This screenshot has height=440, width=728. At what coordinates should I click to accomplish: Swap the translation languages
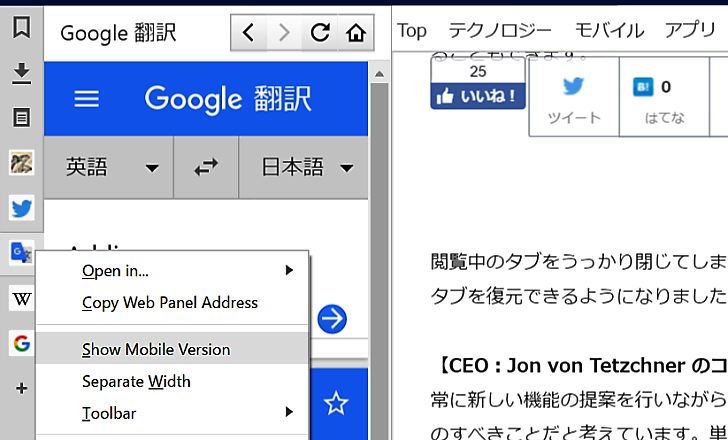tap(206, 167)
